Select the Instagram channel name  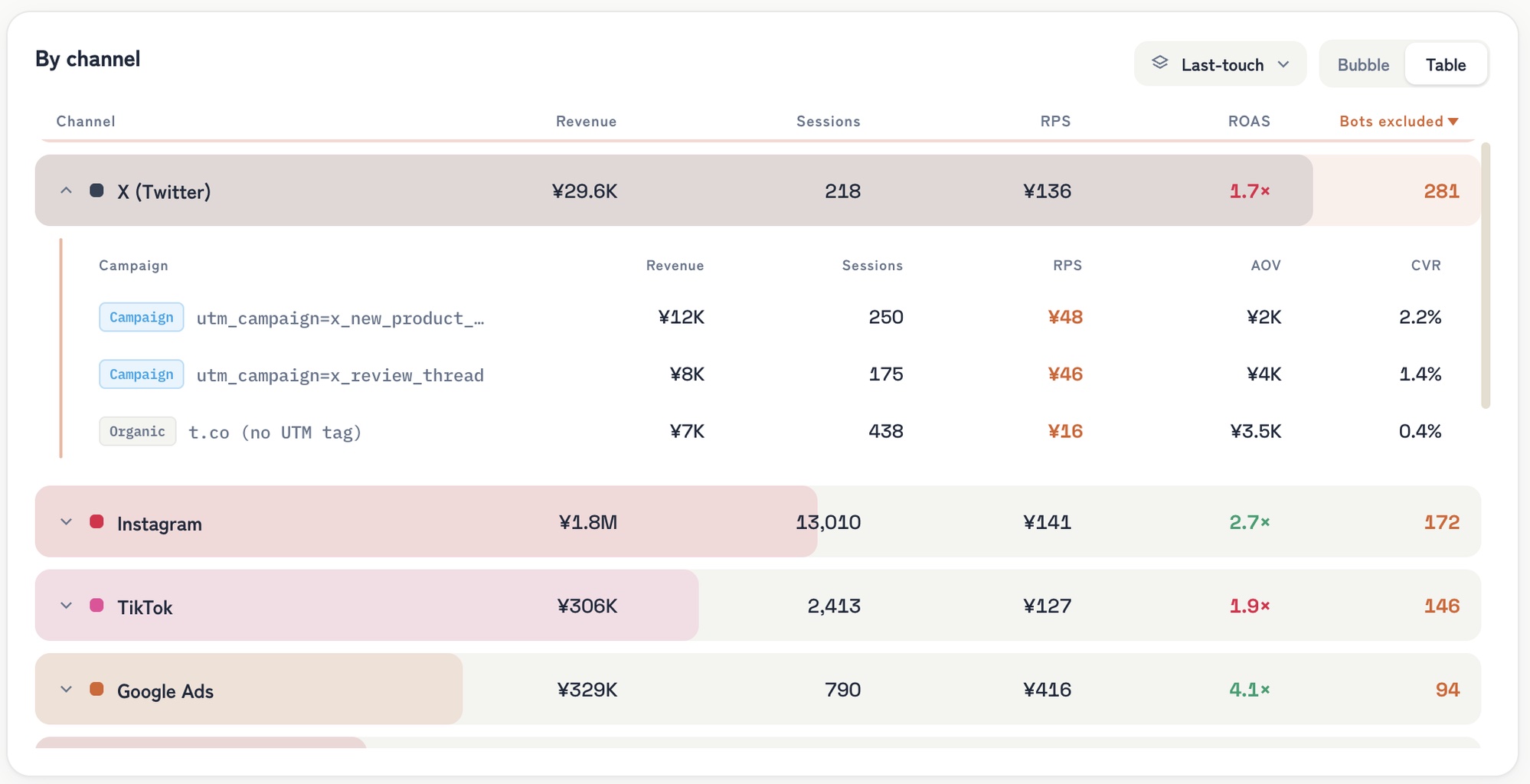(159, 524)
